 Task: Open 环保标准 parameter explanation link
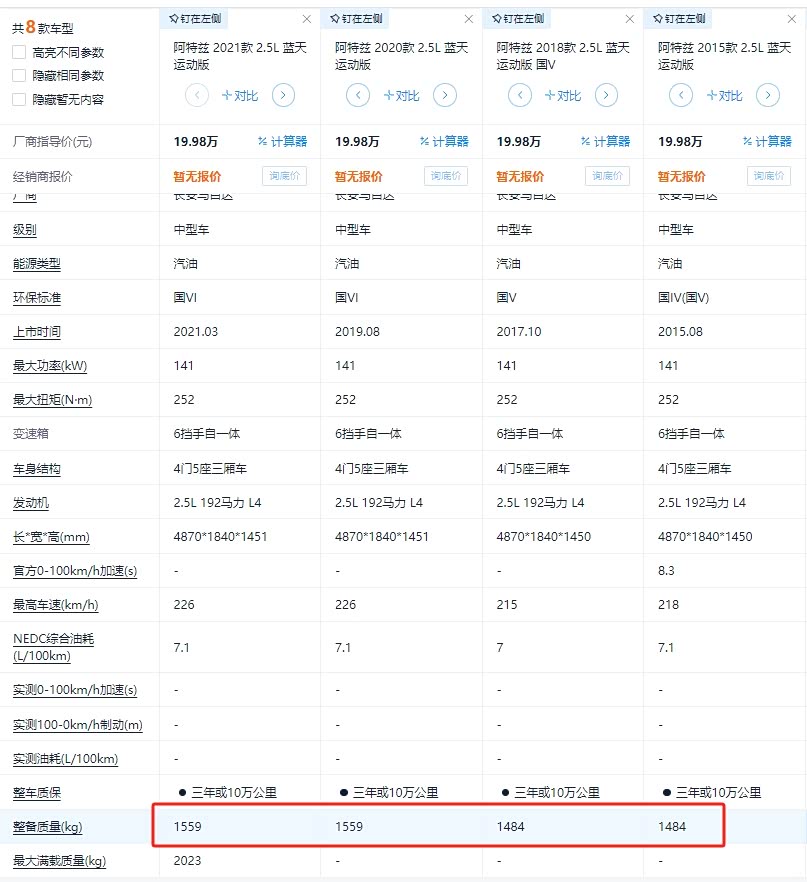click(x=36, y=298)
